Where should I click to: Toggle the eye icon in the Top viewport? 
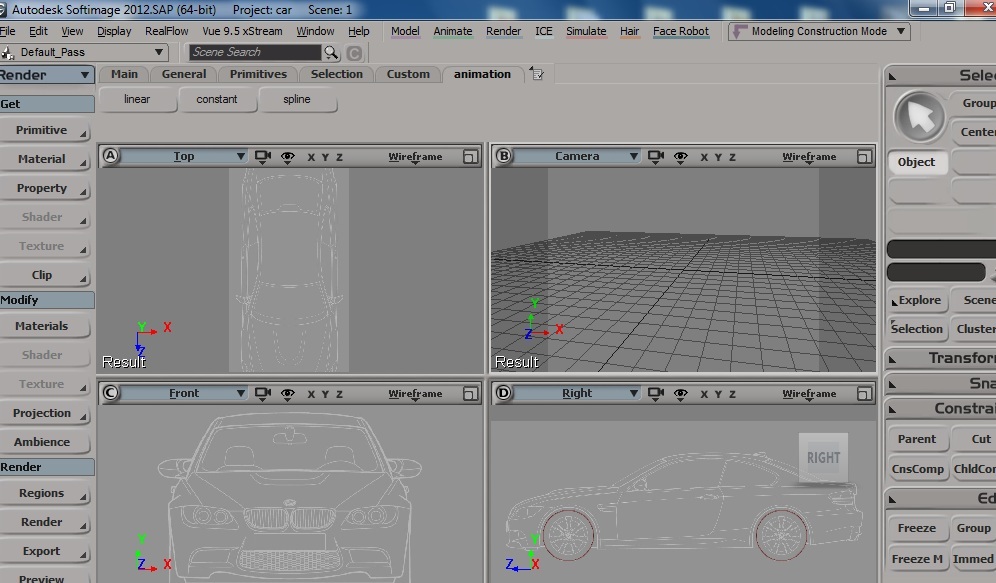coord(288,157)
